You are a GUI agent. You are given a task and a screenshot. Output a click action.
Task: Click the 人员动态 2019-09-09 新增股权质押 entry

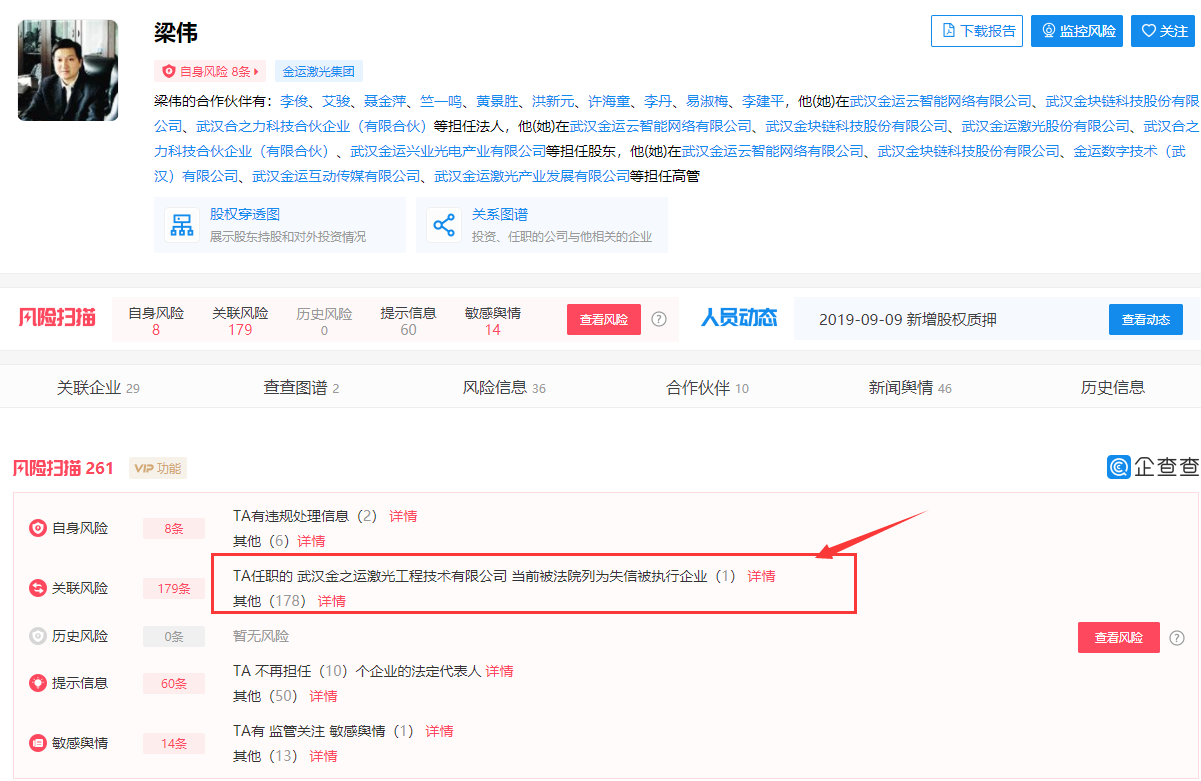908,320
